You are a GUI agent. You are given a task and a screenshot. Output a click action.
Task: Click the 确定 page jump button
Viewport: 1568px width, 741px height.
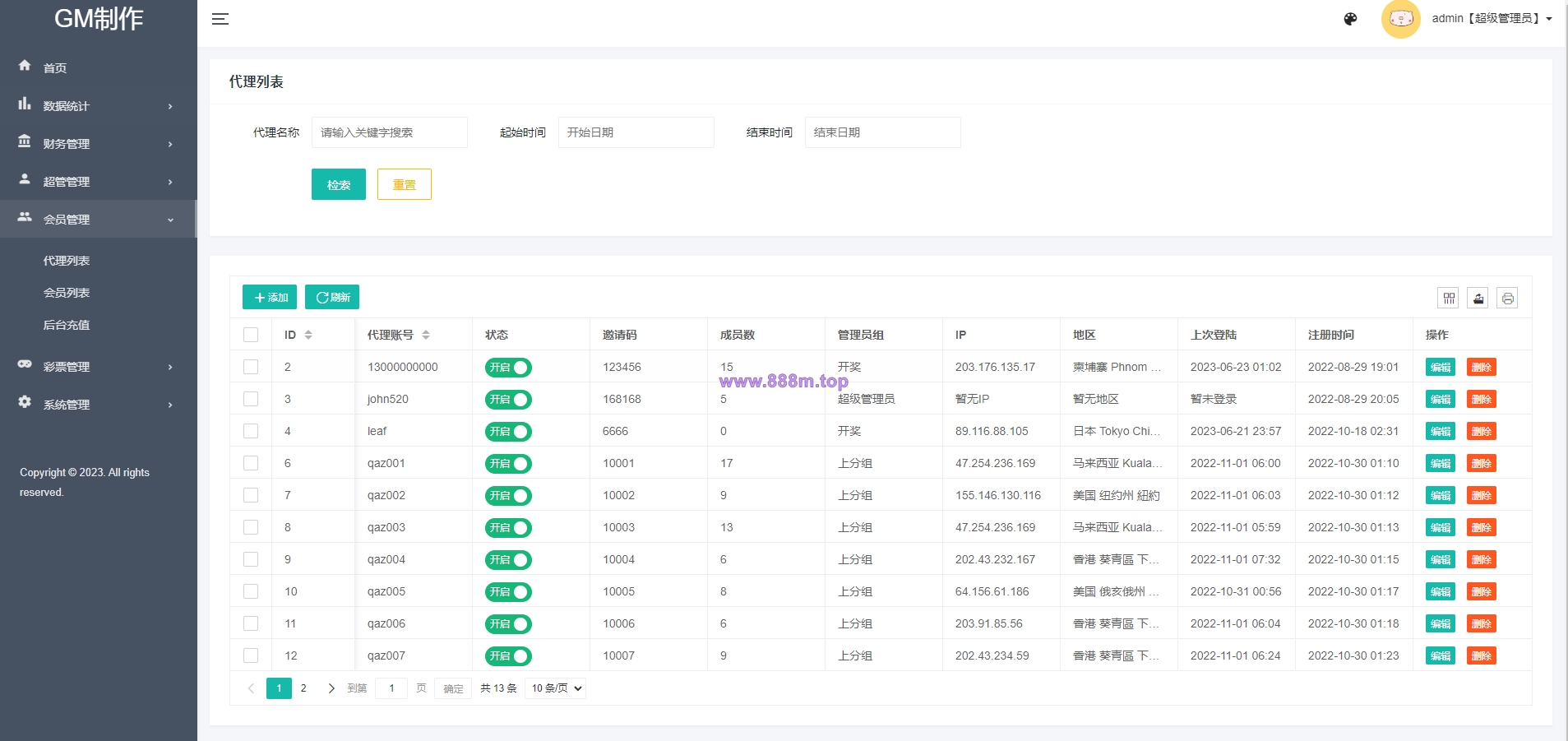453,688
